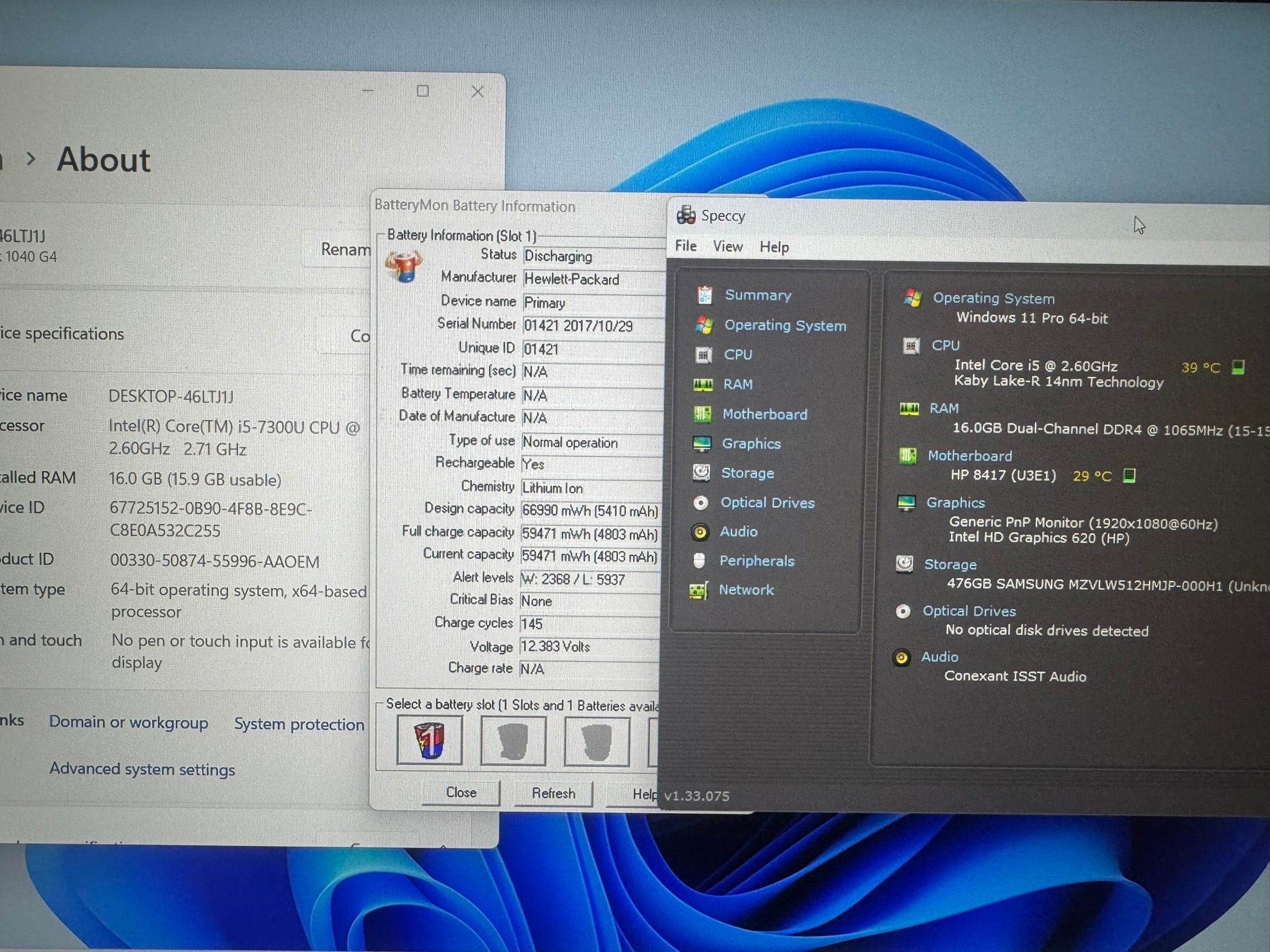Image resolution: width=1270 pixels, height=952 pixels.
Task: Open the Help menu in Speccy
Action: tap(775, 247)
